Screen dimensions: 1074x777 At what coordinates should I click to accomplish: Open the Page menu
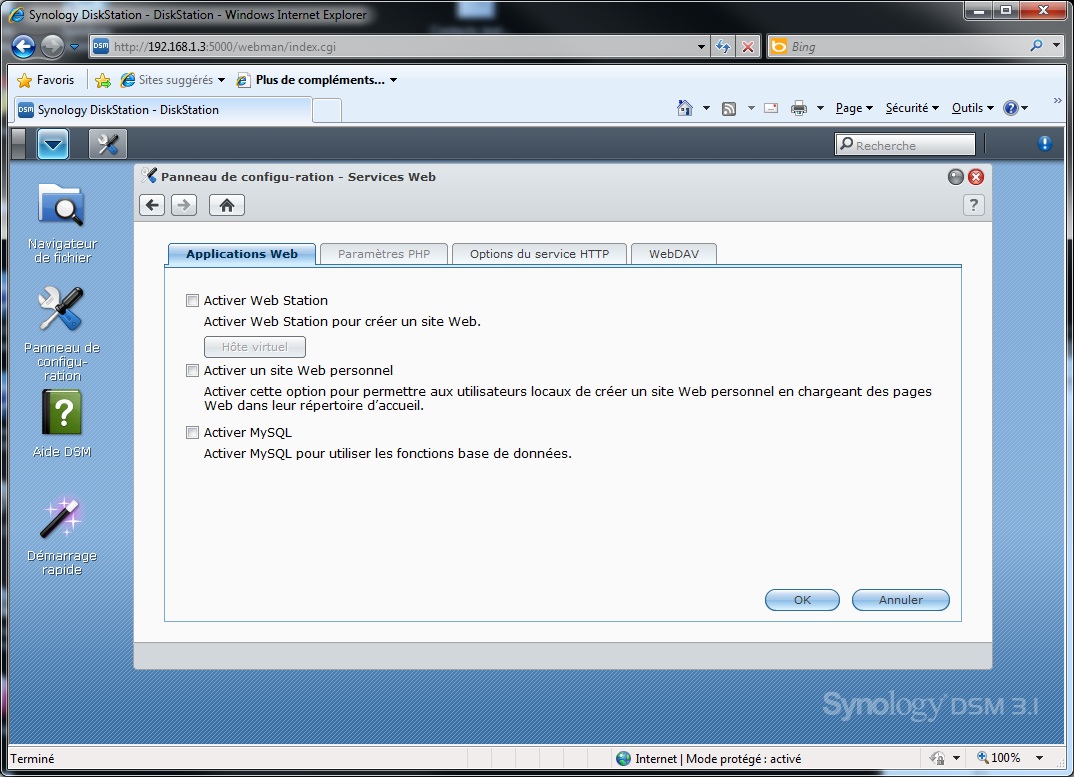click(854, 108)
